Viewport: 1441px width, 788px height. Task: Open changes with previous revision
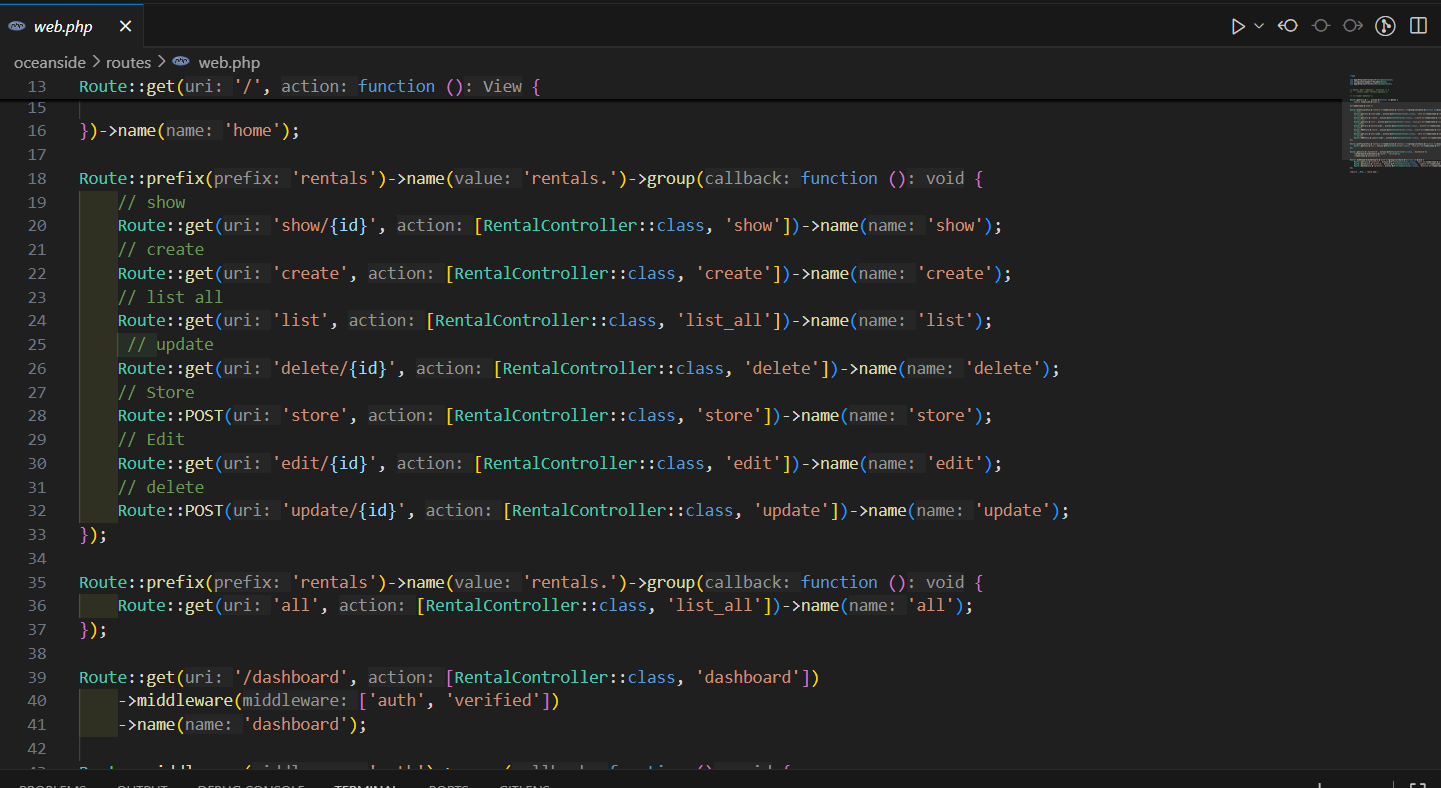coord(1288,26)
